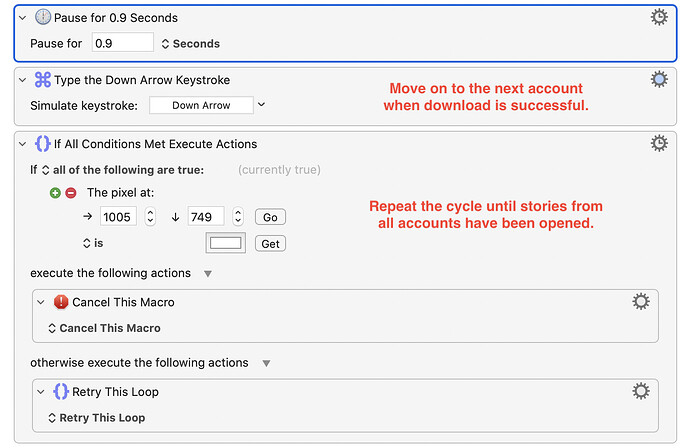The height and width of the screenshot is (448, 690).
Task: Toggle the 'otherwise execute' disclosure triangle
Action: coord(266,364)
